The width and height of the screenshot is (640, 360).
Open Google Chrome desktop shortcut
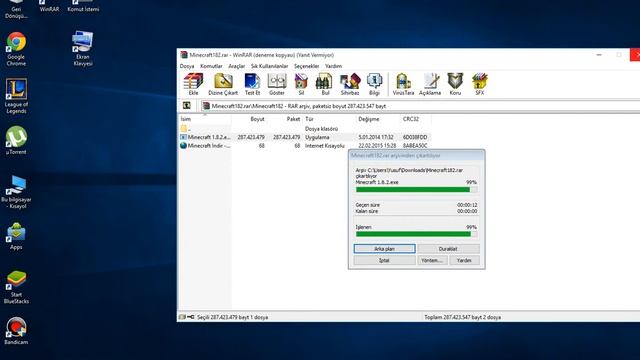(16, 49)
